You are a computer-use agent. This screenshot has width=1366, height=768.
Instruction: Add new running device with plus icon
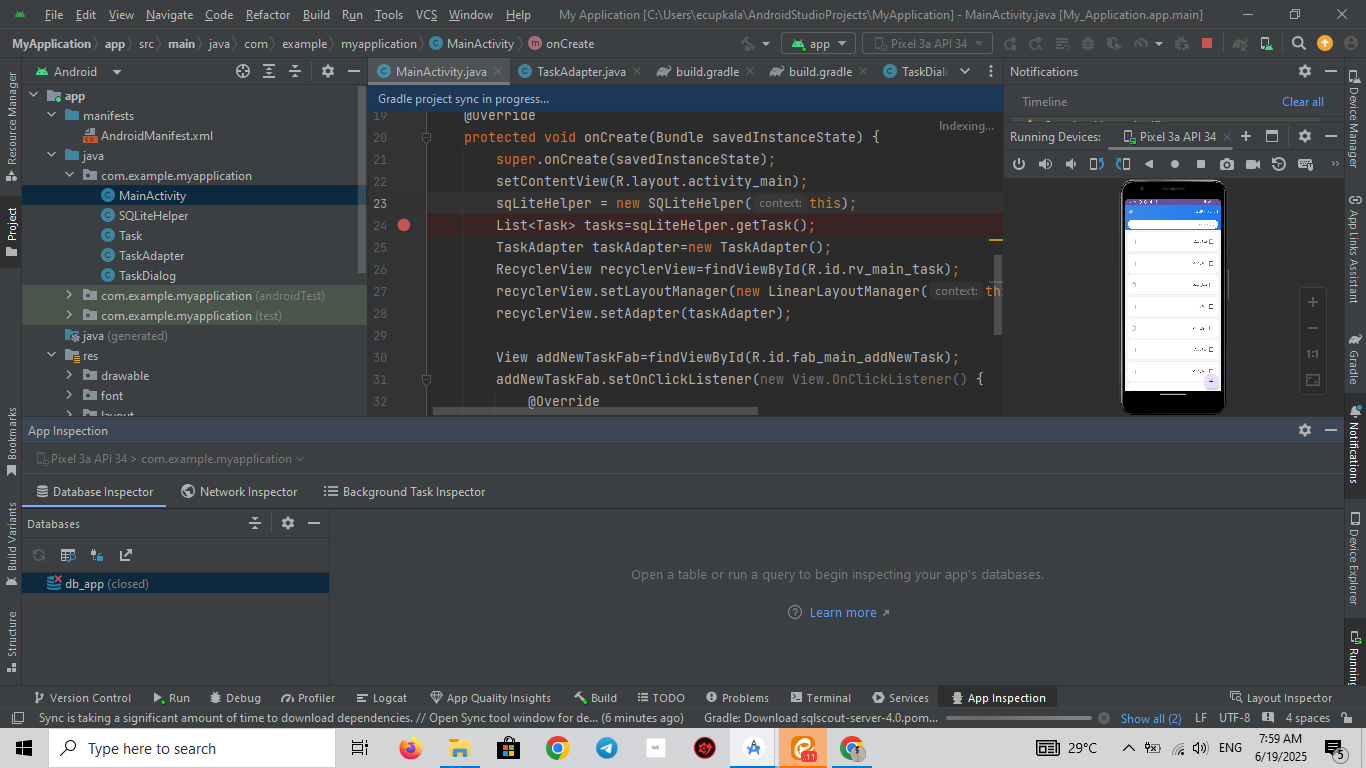(x=1246, y=136)
